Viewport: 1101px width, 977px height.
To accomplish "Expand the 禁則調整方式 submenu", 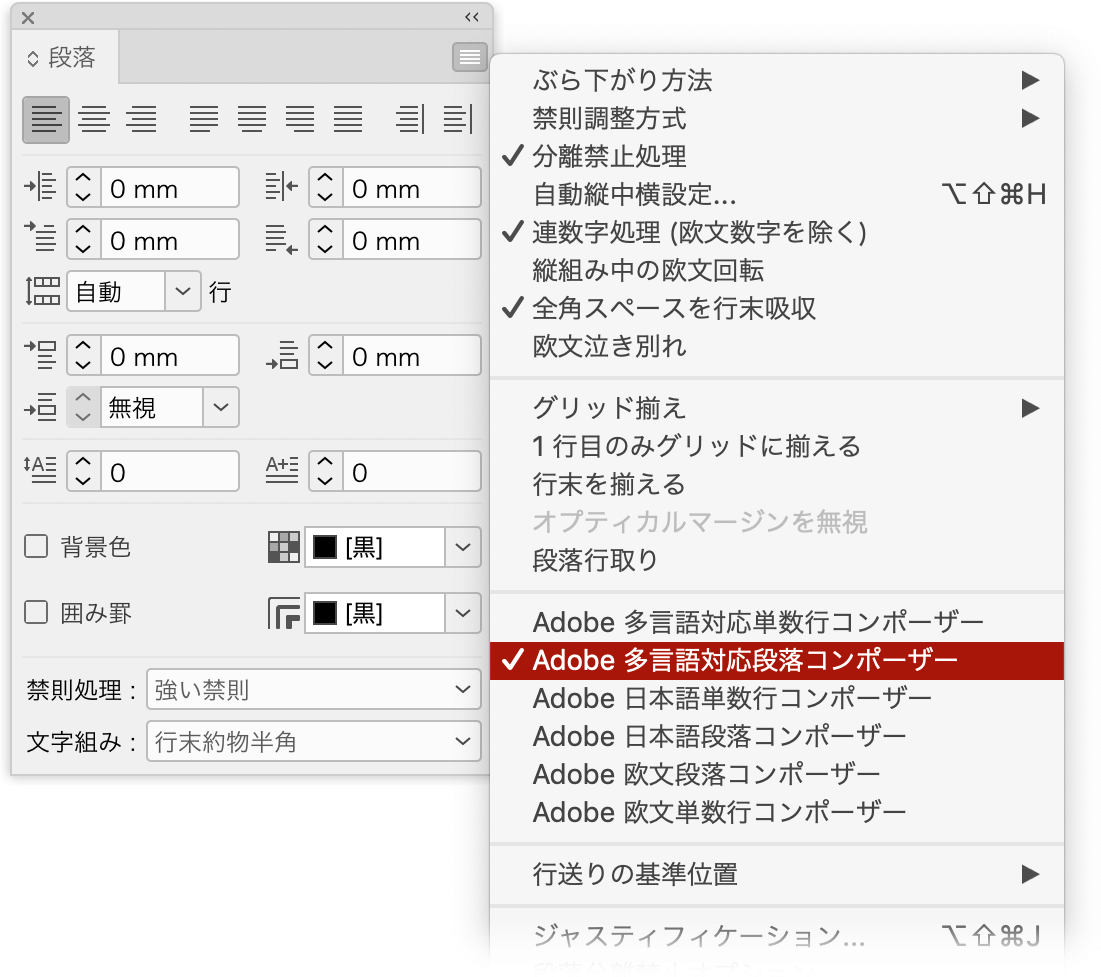I will coord(777,118).
